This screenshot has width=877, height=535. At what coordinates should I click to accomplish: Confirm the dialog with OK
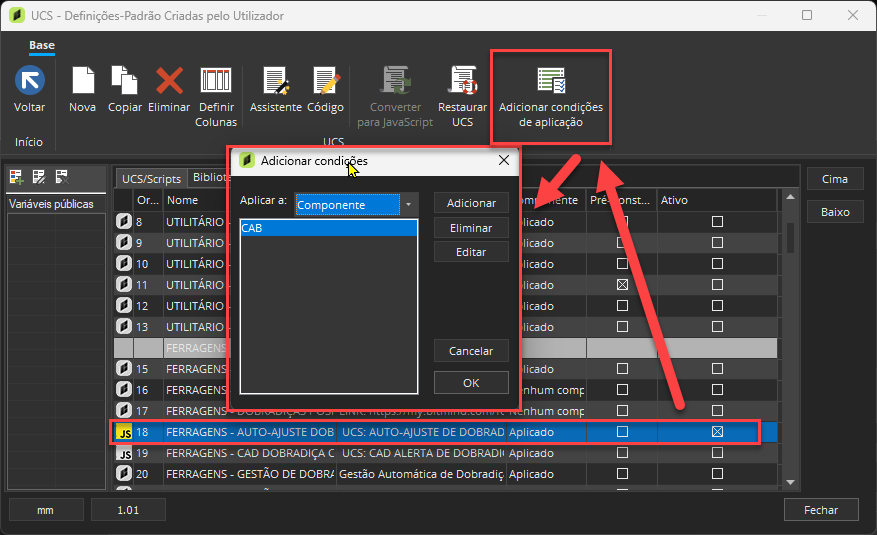coord(471,383)
